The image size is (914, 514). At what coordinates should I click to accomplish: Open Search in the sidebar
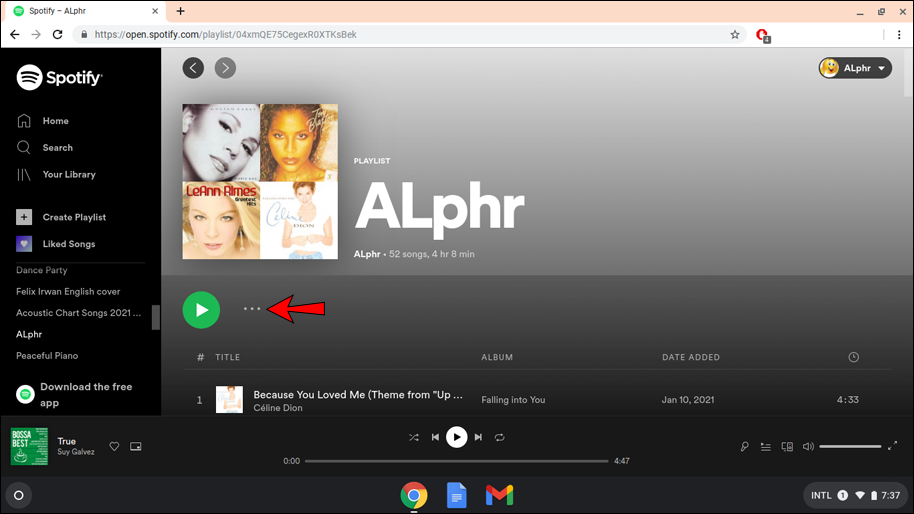point(57,147)
